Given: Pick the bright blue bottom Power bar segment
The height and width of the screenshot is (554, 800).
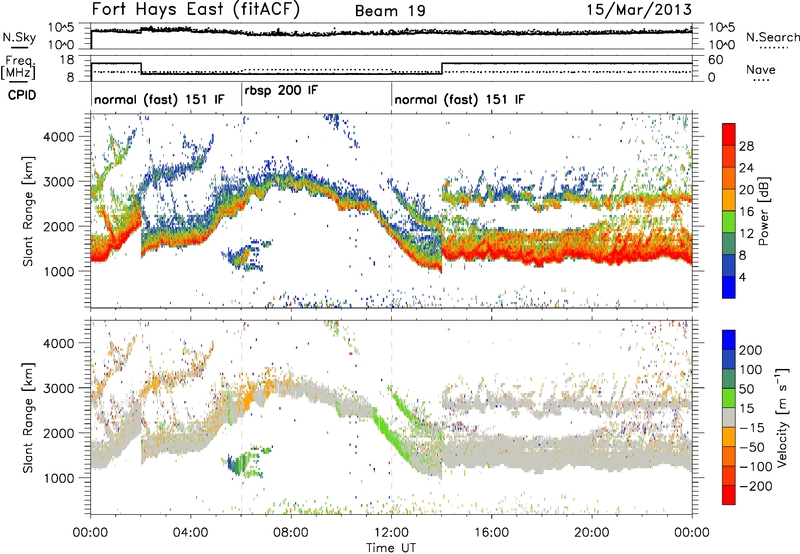Looking at the screenshot, I should 729,287.
